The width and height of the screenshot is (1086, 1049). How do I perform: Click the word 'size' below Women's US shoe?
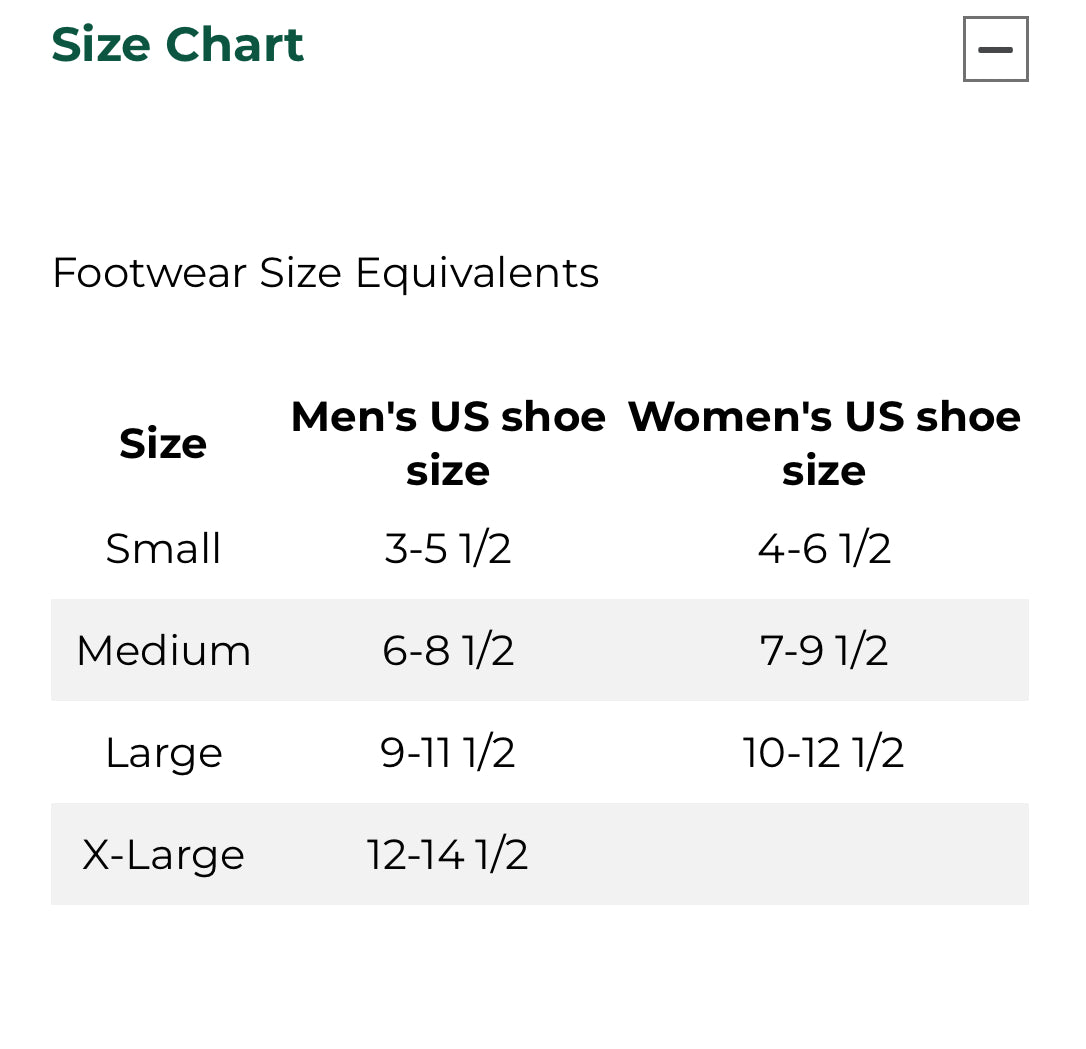click(x=824, y=471)
